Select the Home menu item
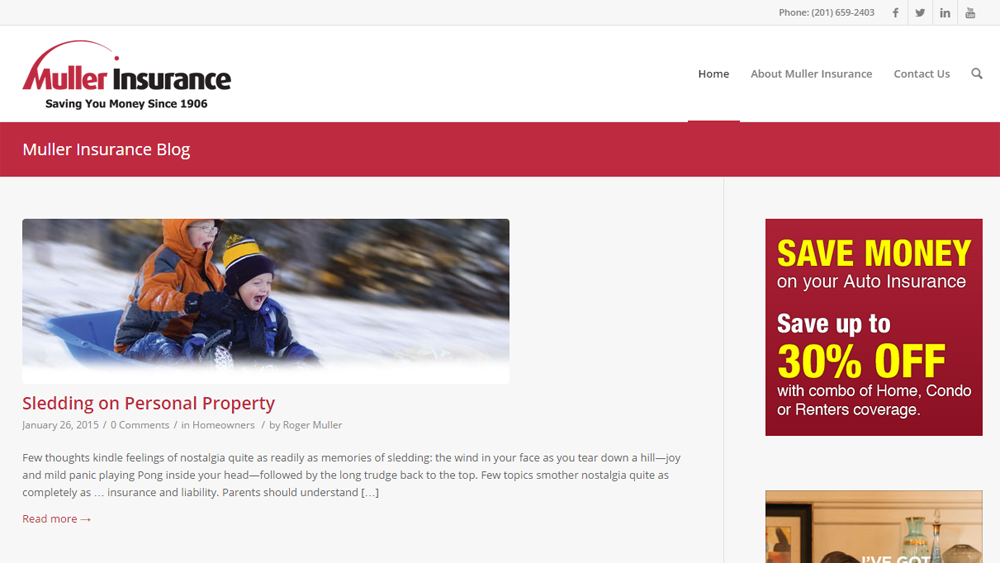 [x=713, y=74]
